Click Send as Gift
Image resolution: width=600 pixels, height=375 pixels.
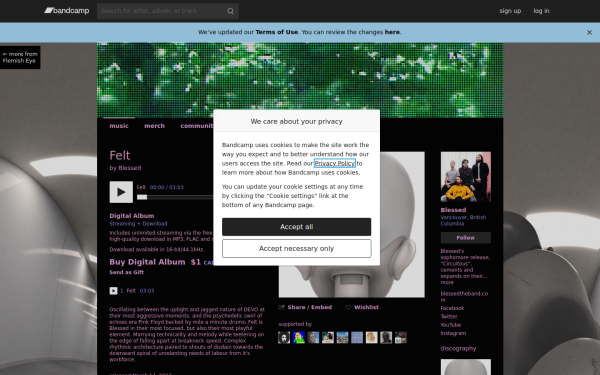point(127,272)
